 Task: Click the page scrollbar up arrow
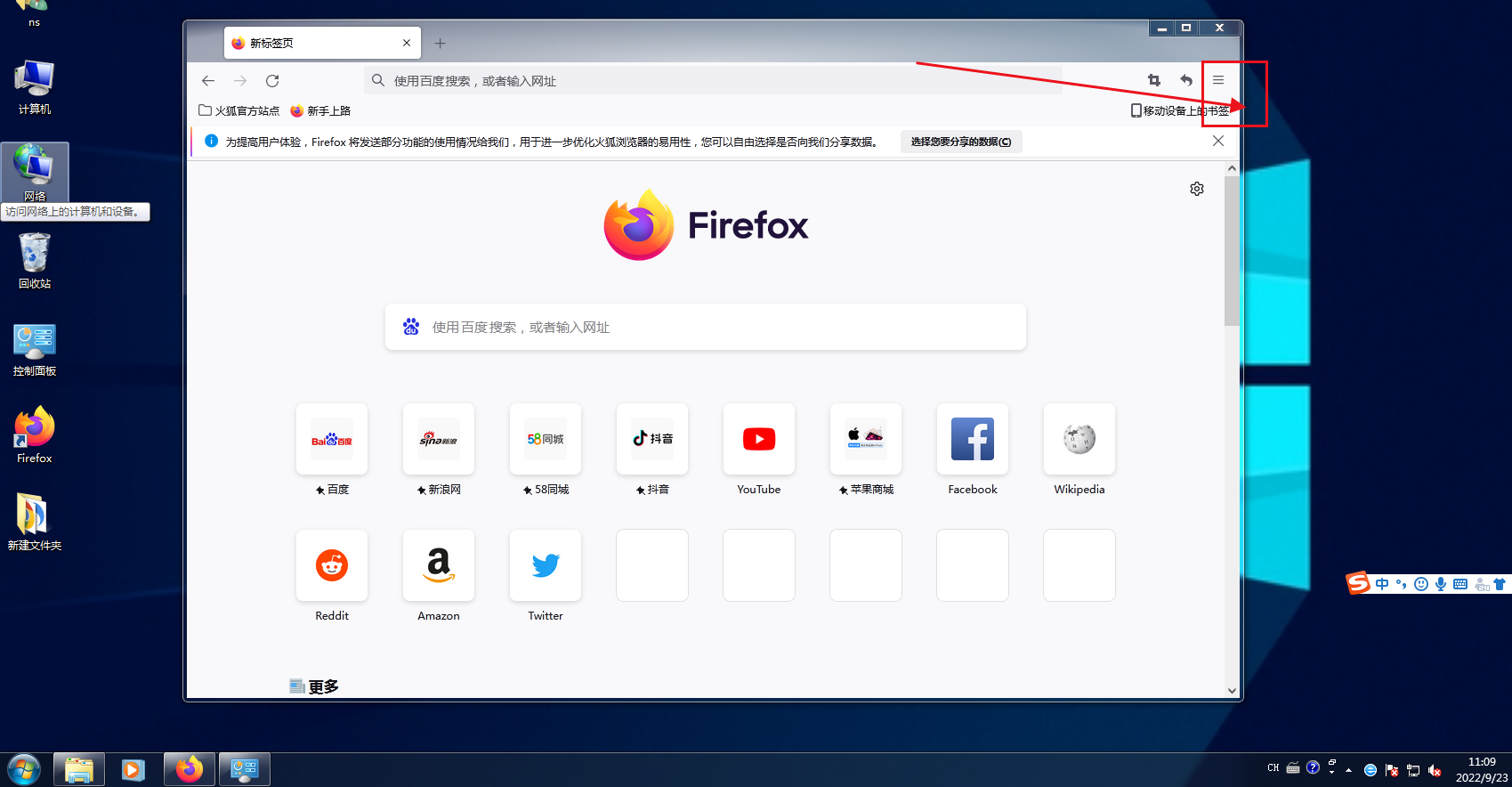tap(1232, 167)
